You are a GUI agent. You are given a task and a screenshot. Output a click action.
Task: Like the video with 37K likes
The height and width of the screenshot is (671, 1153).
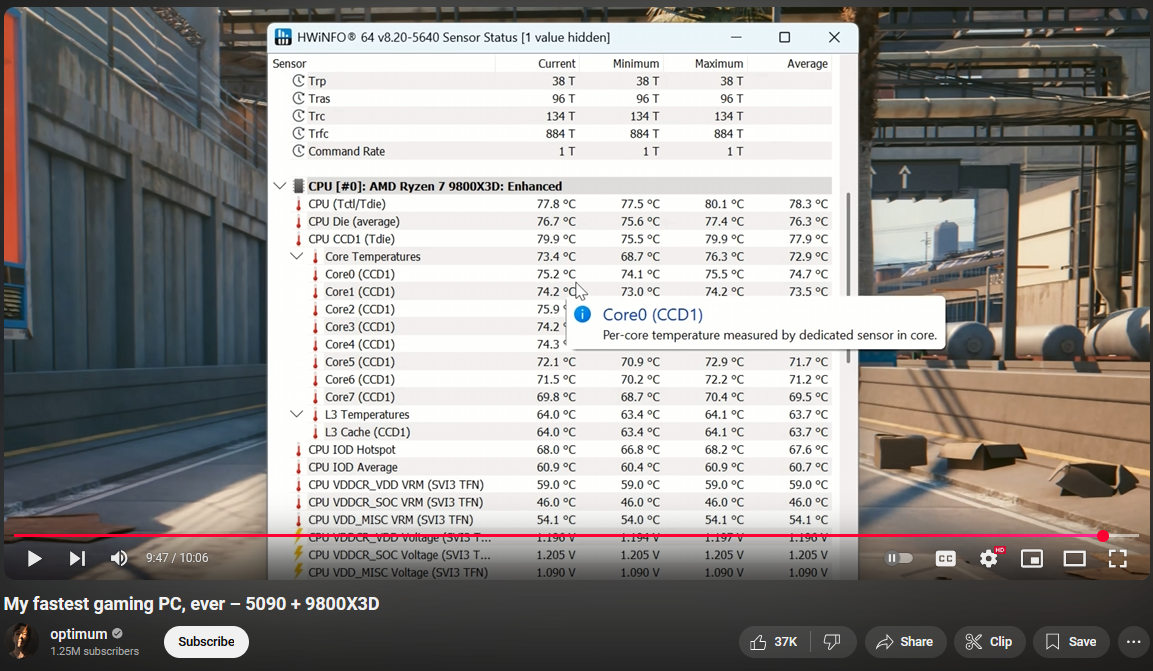(x=774, y=642)
